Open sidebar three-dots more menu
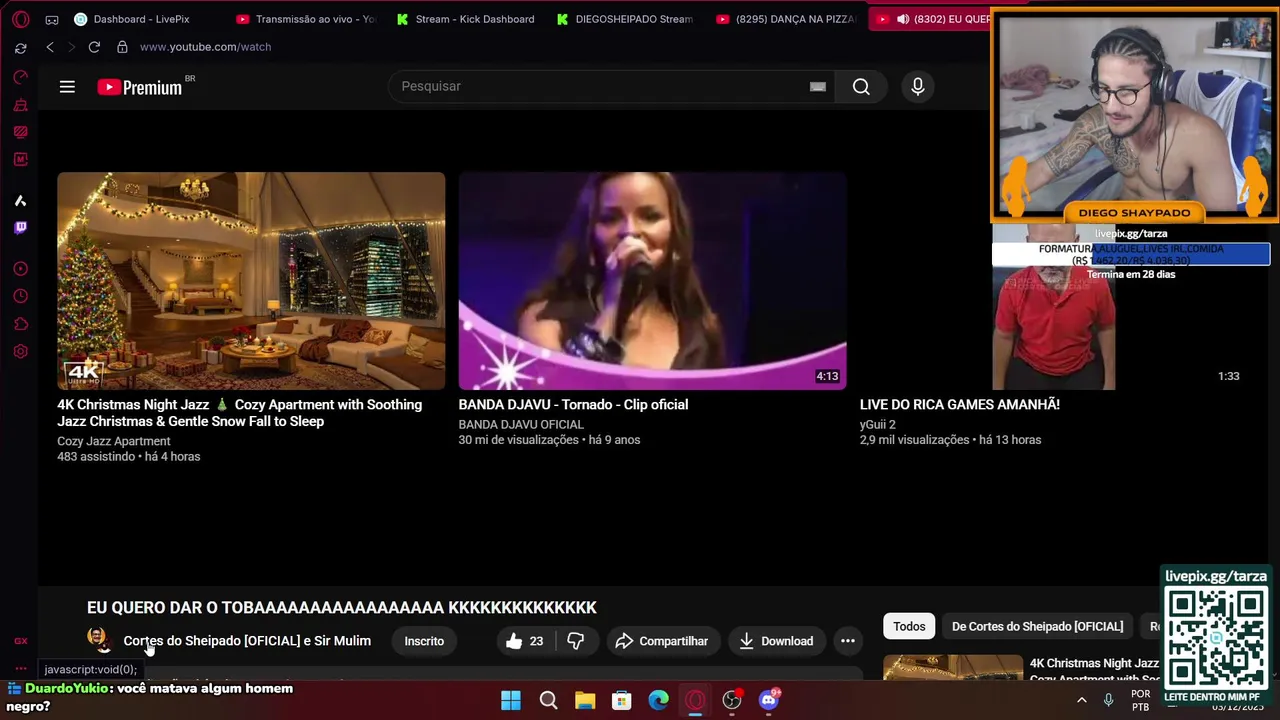The height and width of the screenshot is (720, 1280). point(20,669)
